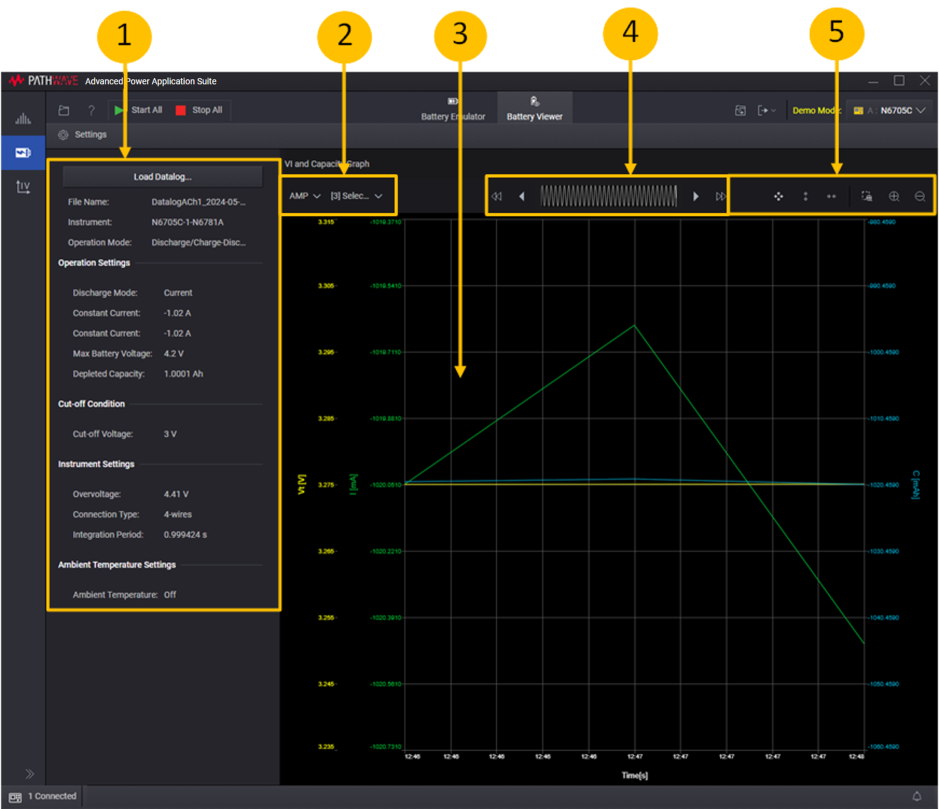Viewport: 939px width, 809px height.
Task: Open notifications with the bell icon
Action: click(x=917, y=796)
